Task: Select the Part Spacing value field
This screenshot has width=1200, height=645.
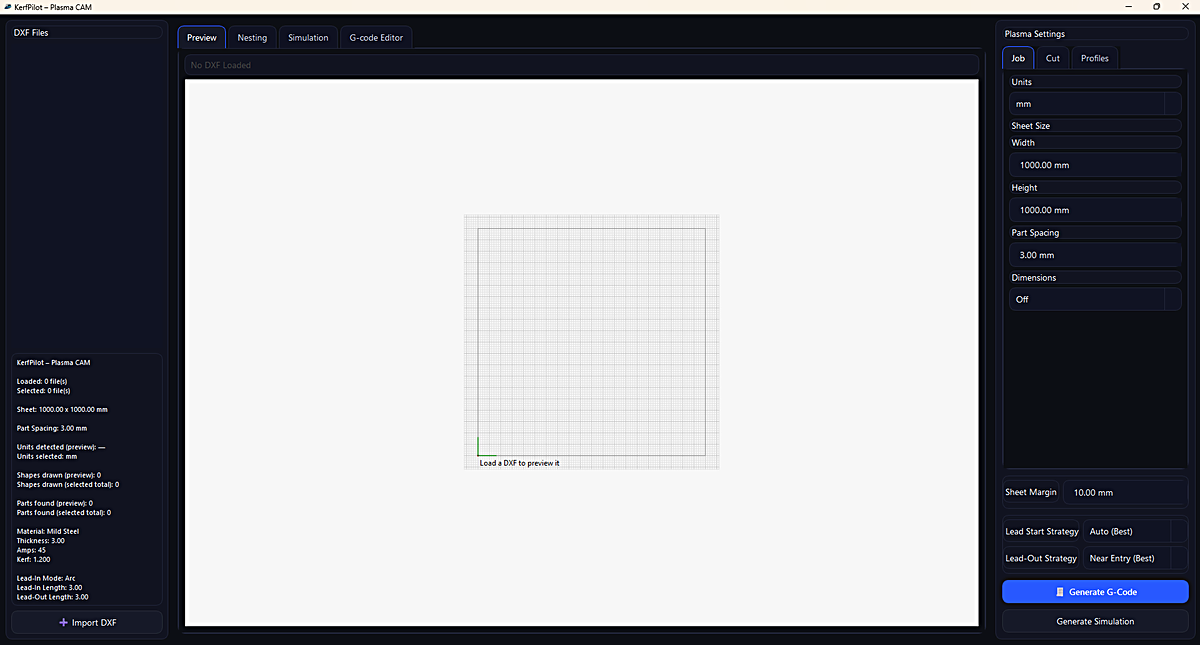Action: [1095, 254]
